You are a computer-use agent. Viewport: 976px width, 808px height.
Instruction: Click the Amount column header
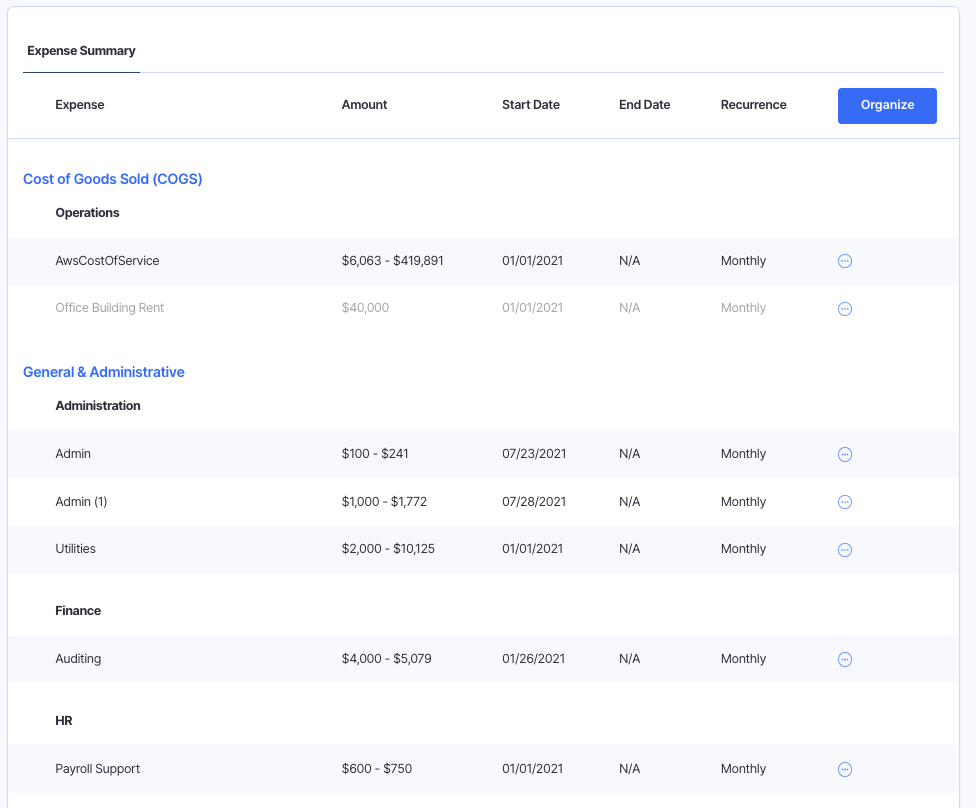[x=364, y=105]
